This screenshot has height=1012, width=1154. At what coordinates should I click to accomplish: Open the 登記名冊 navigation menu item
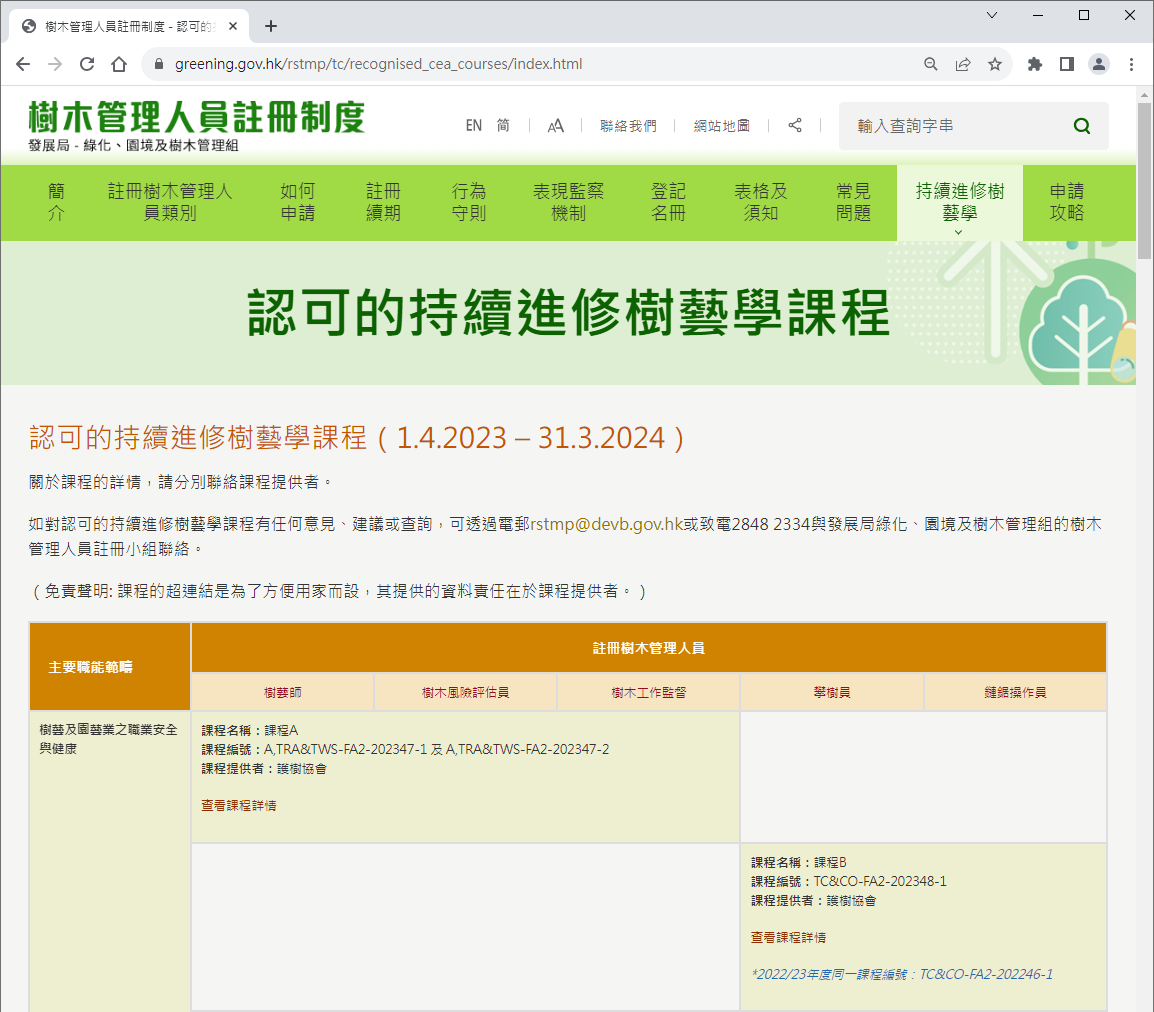pos(668,202)
